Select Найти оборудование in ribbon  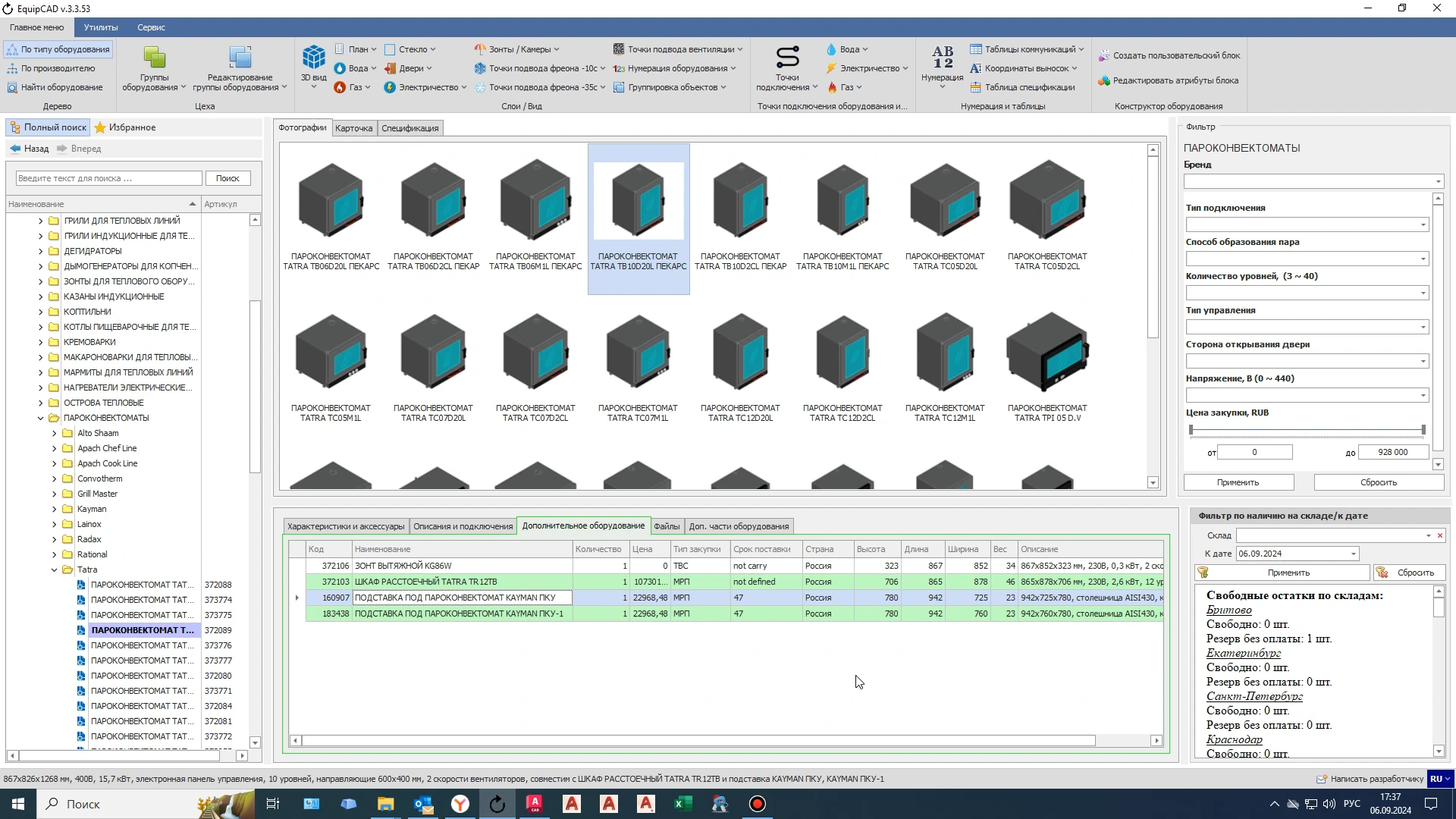[x=55, y=87]
